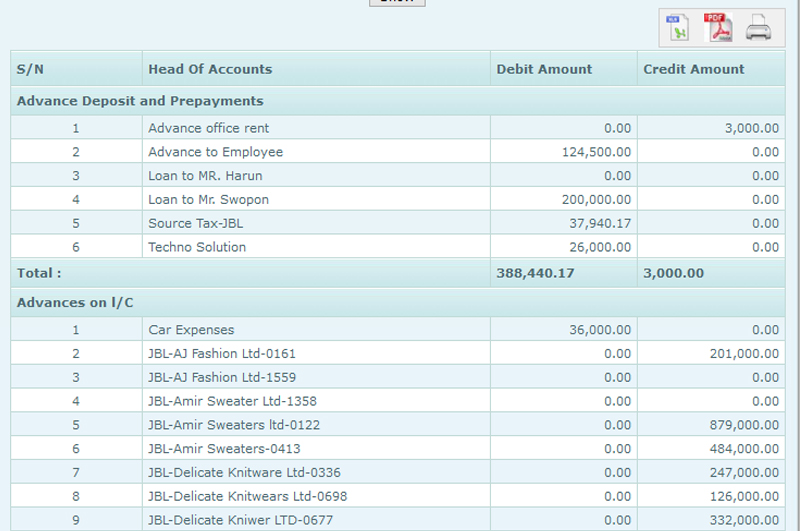The image size is (800, 531).
Task: Click JBL-AJ Fashion Ltd-0161 entry
Action: point(221,353)
